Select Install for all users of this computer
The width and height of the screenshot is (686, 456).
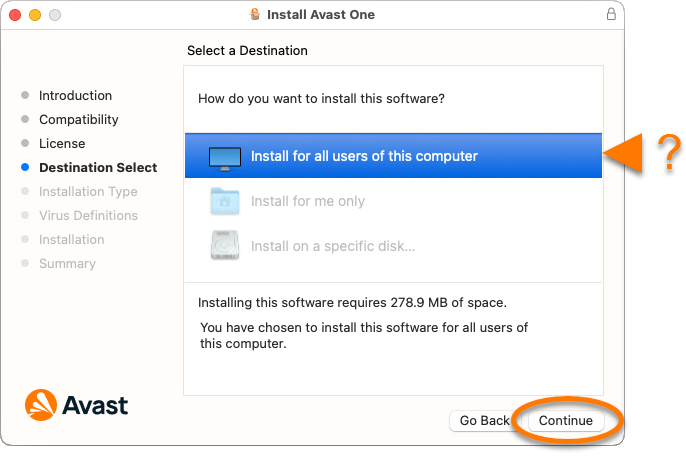(x=393, y=155)
